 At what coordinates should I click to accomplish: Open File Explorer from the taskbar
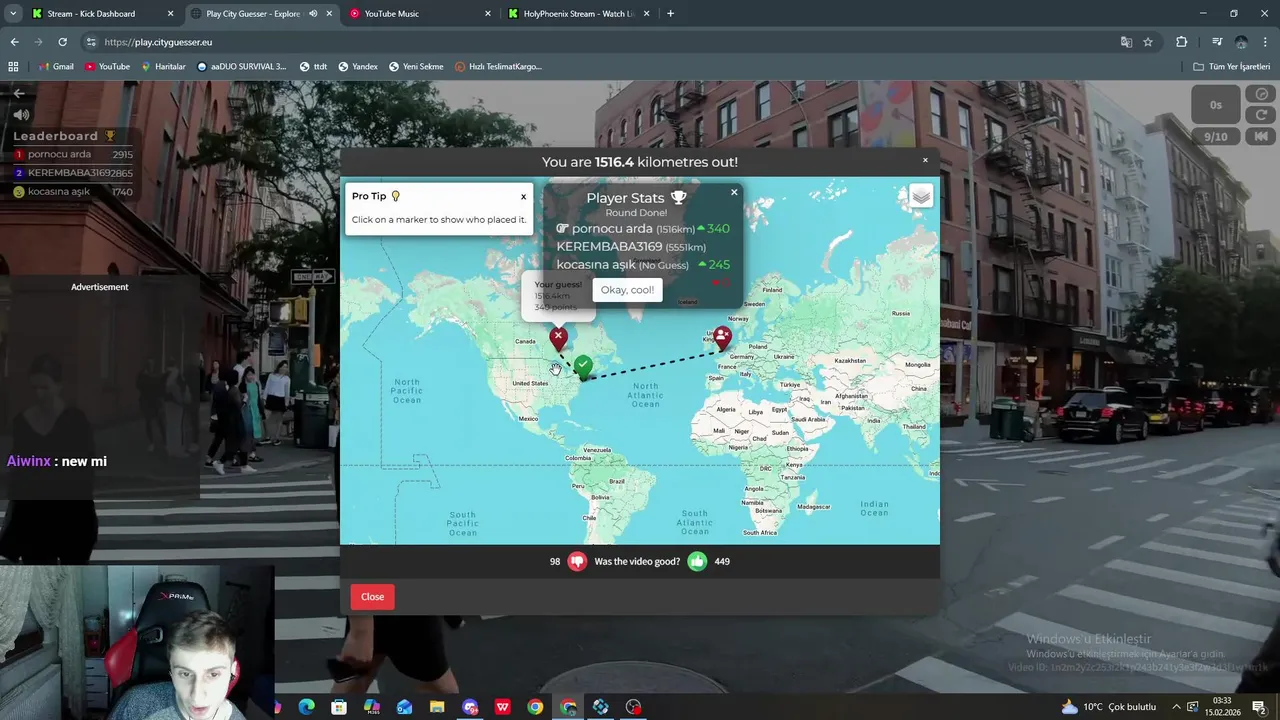437,707
